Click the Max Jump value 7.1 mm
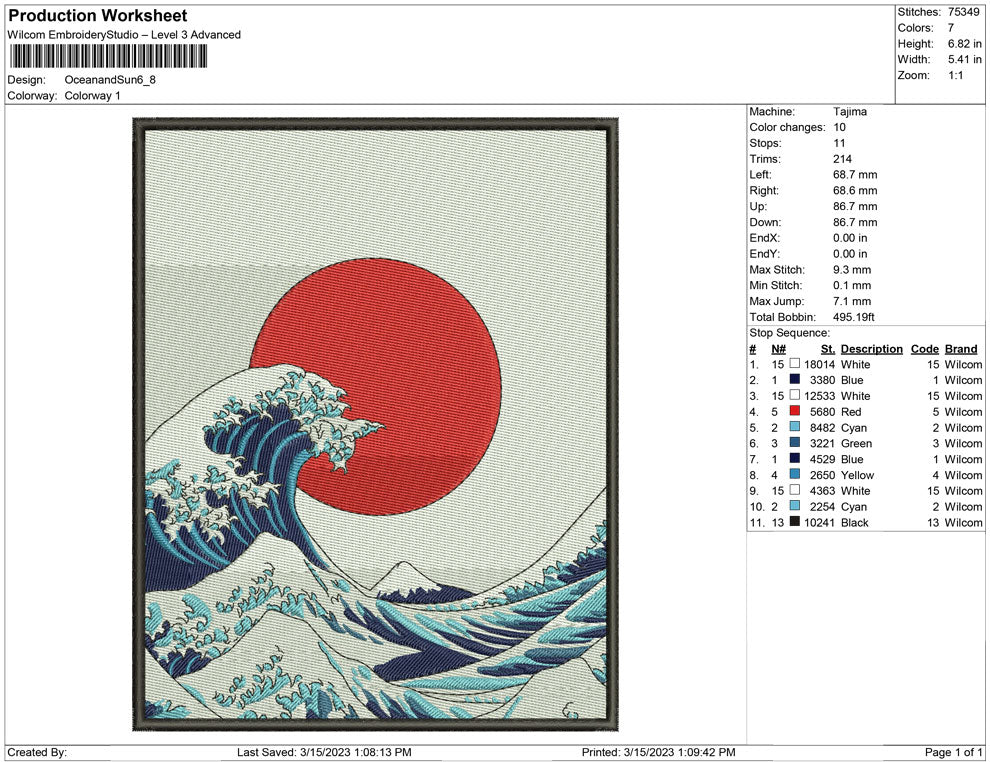Viewport: 990px width, 762px height. [x=852, y=301]
